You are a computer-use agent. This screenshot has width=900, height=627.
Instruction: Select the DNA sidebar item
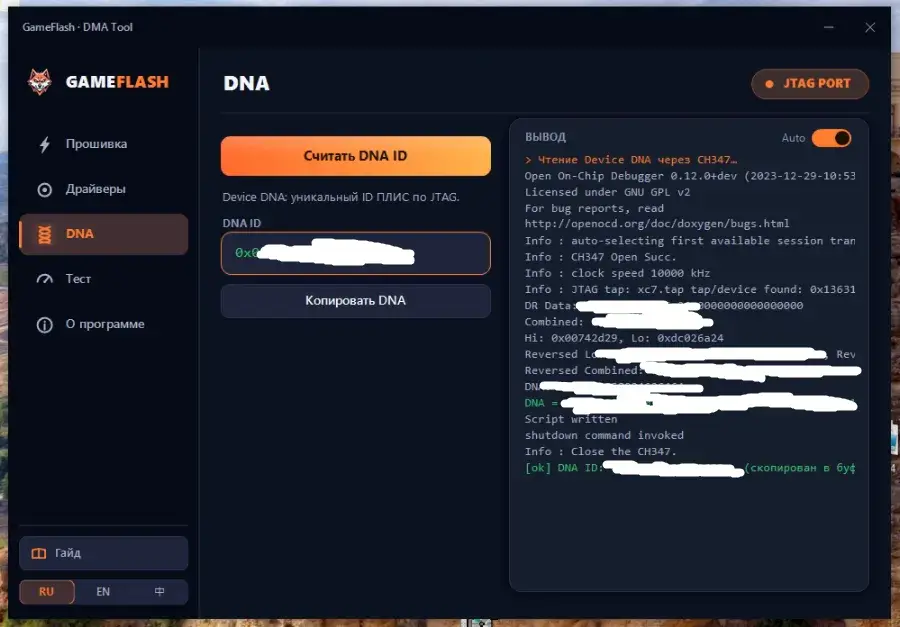(x=103, y=234)
